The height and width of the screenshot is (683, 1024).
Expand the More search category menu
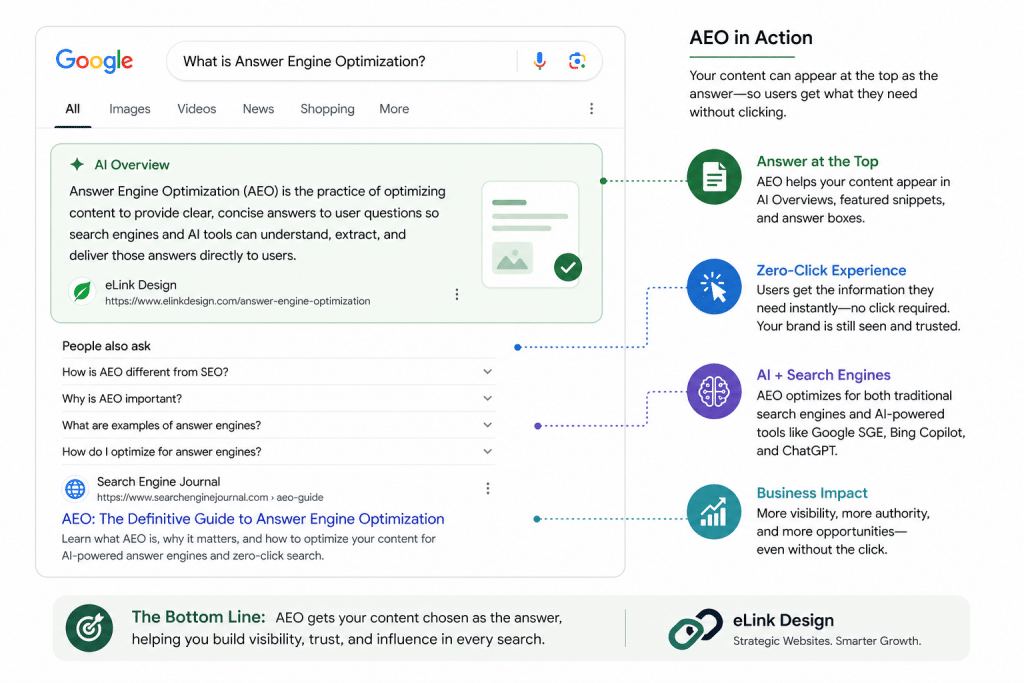393,109
